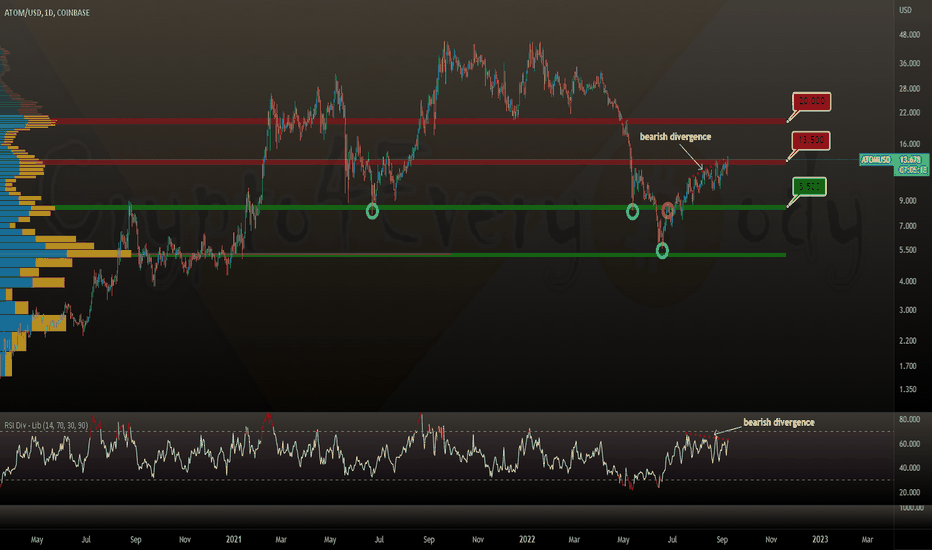The width and height of the screenshot is (932, 550).
Task: Click the 80.000 RSI scale label
Action: coord(910,420)
